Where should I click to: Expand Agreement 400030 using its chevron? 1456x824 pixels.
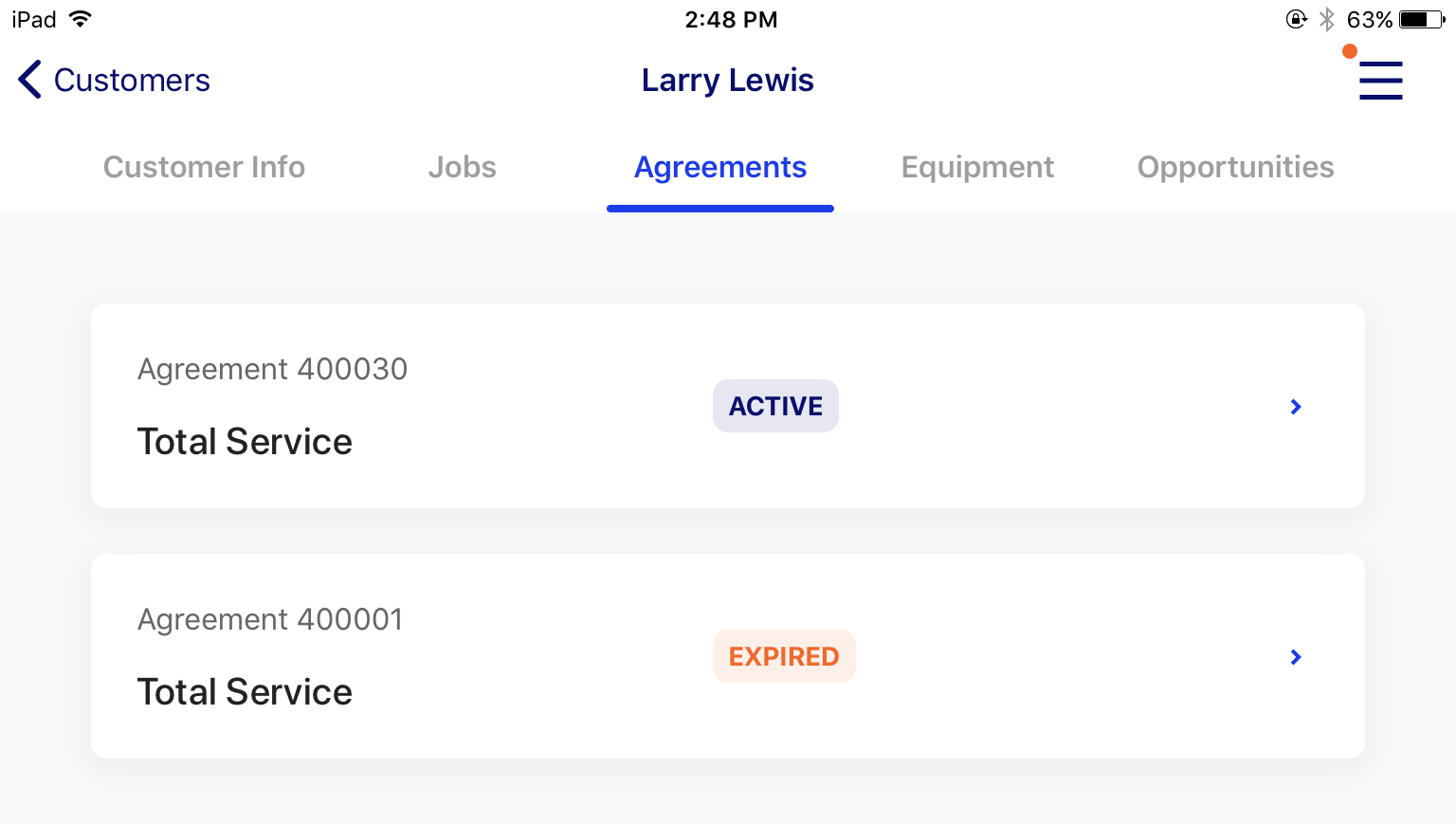(1296, 407)
